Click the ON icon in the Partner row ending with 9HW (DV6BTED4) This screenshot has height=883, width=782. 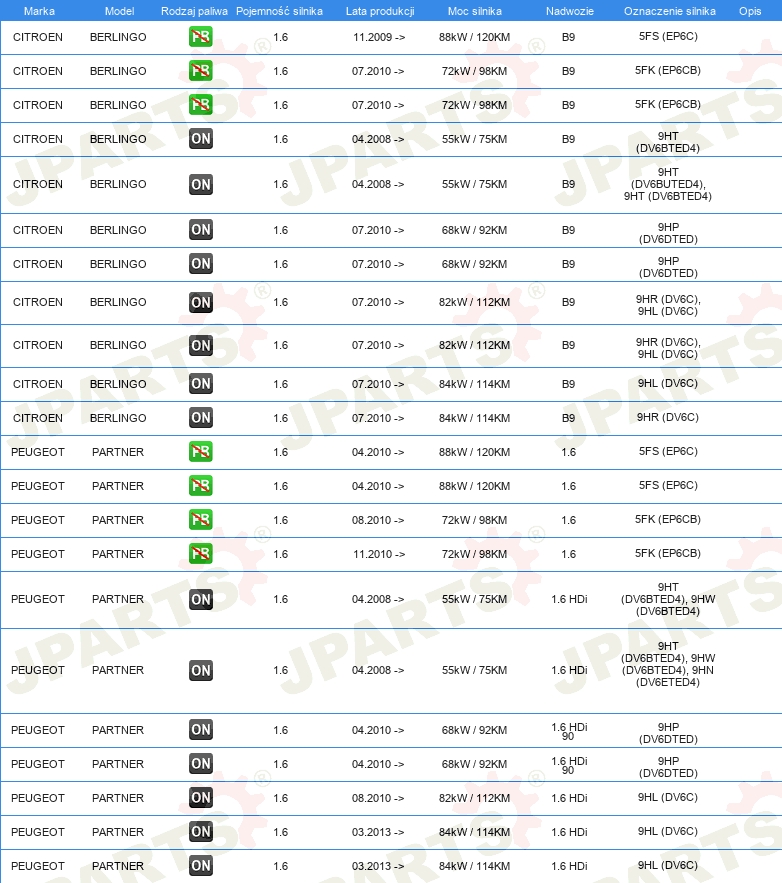(200, 599)
